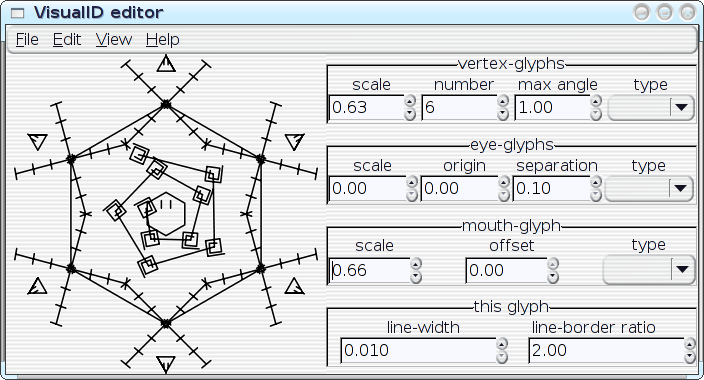Click the lower-right triangle glyph in canvas

click(x=295, y=286)
